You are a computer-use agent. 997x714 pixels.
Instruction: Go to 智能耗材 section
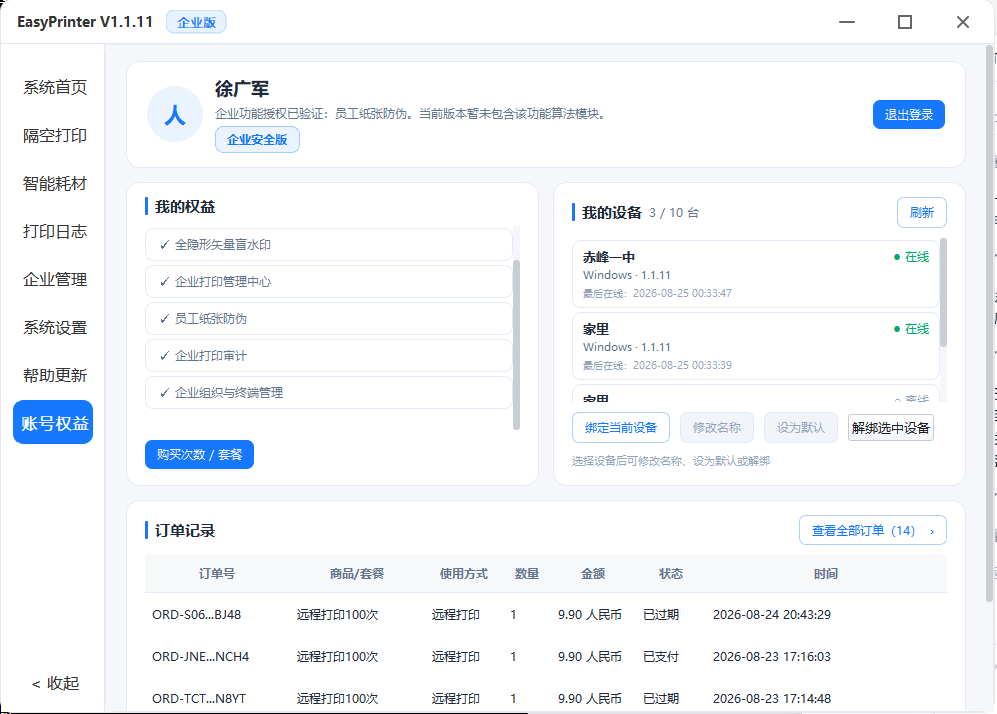coord(55,184)
